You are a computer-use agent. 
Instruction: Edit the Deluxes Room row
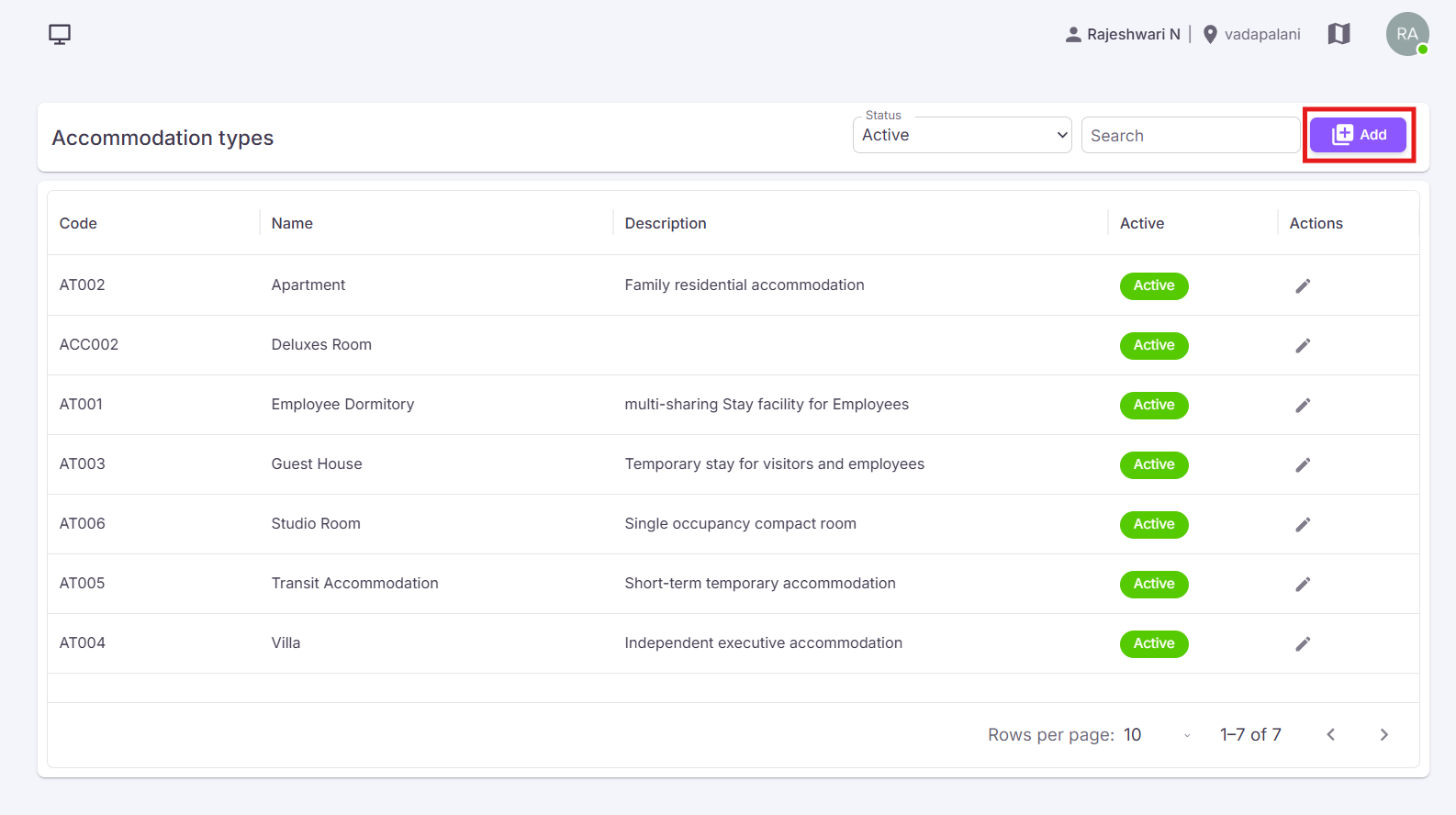(x=1303, y=345)
